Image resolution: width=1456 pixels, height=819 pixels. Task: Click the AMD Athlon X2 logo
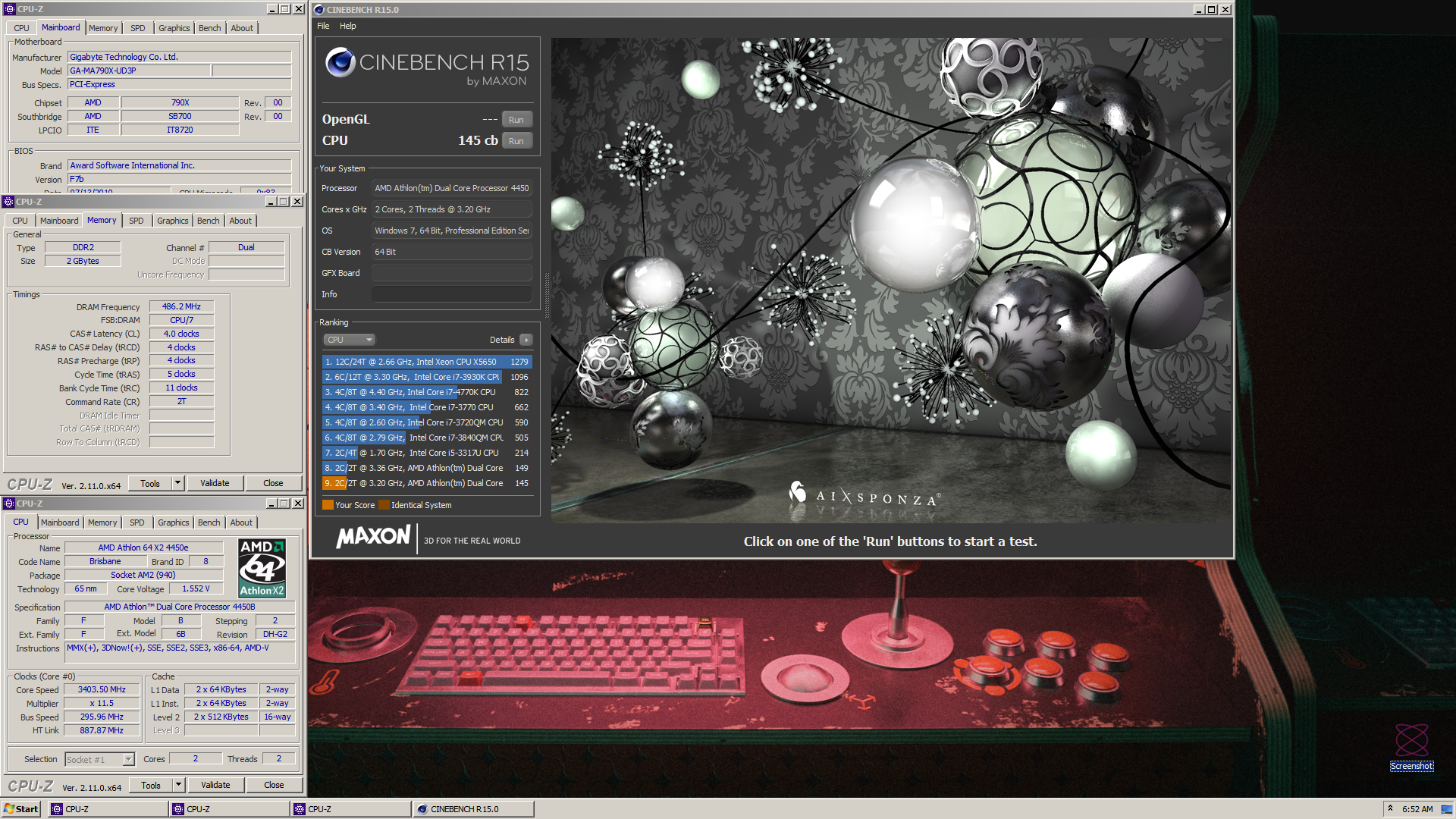click(262, 568)
